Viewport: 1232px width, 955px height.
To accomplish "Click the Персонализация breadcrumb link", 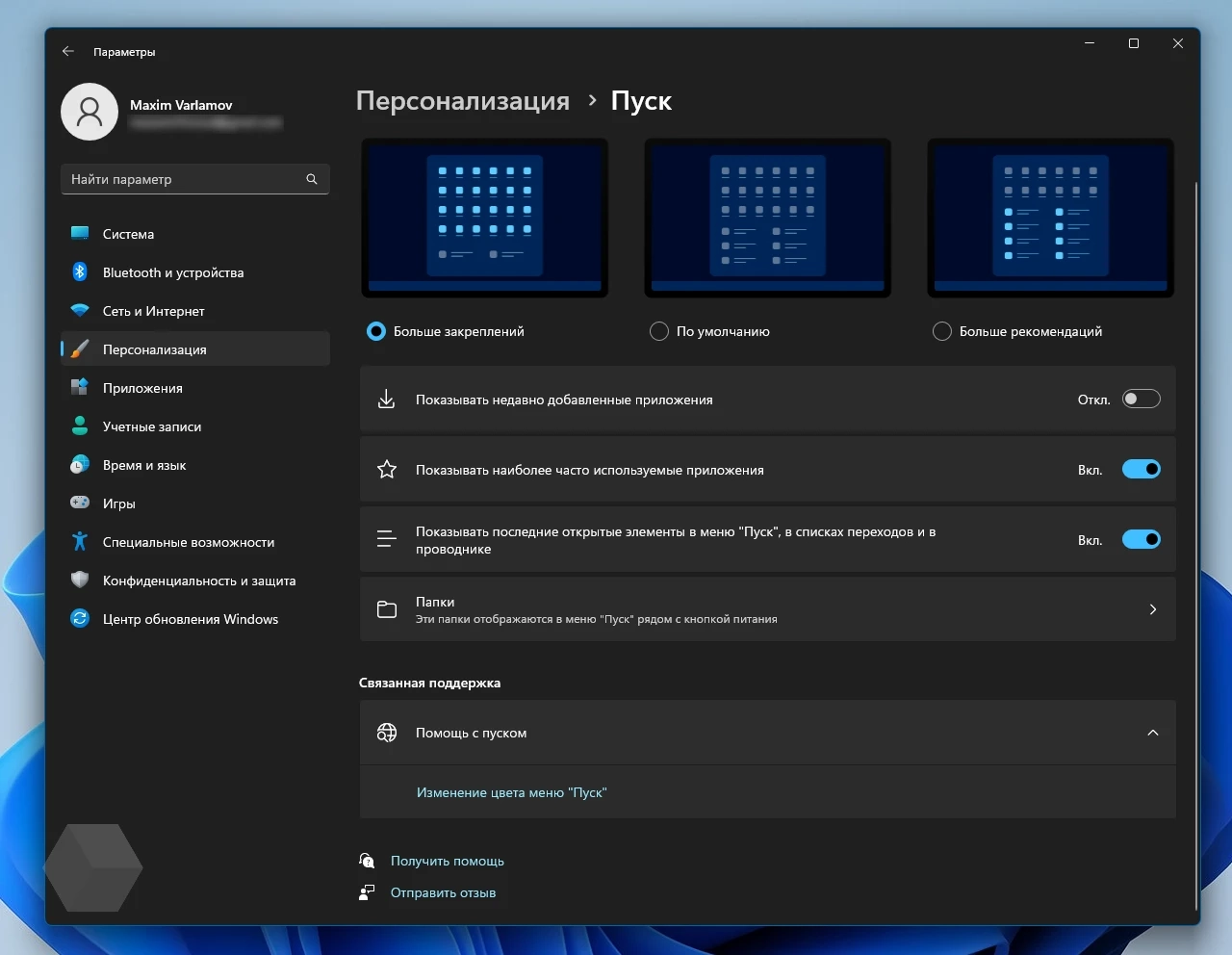I will pos(463,101).
